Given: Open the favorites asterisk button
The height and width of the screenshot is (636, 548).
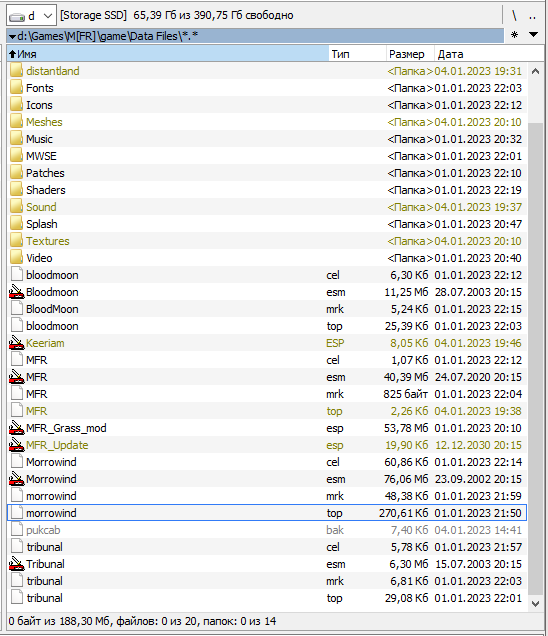Looking at the screenshot, I should click(x=514, y=35).
